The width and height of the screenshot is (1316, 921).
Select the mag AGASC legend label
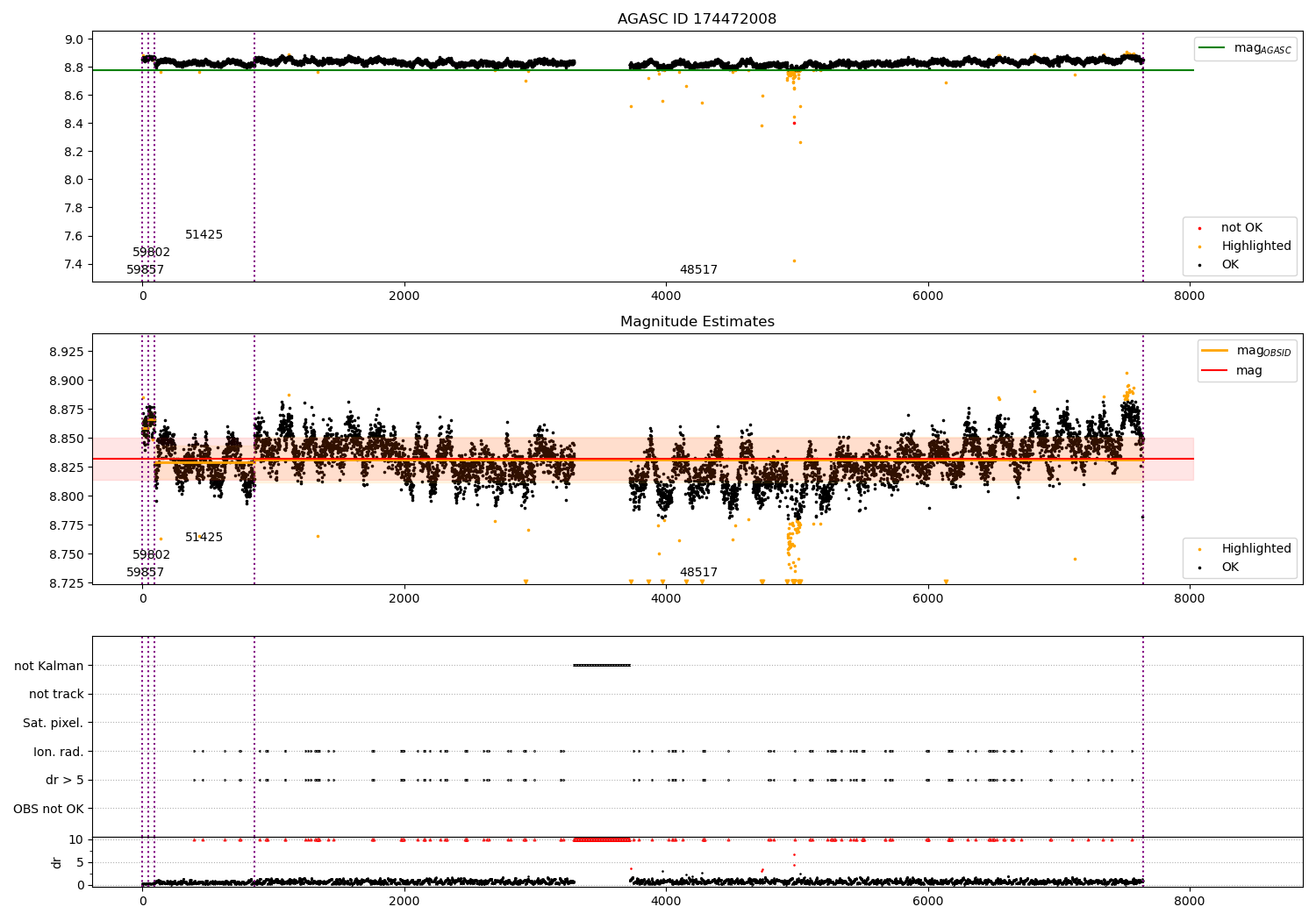(1262, 48)
